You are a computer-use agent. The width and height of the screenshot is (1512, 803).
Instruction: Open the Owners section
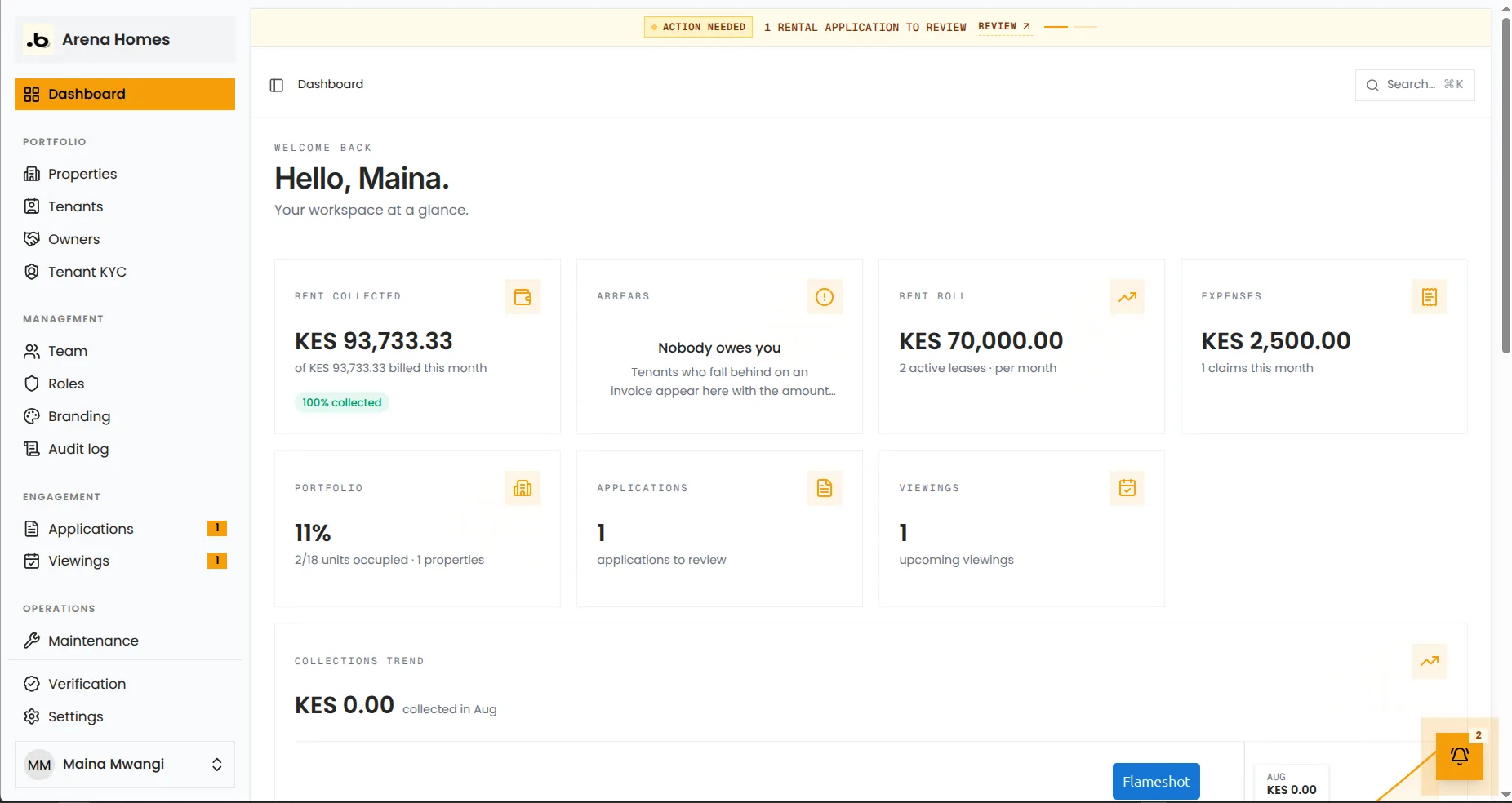pyautogui.click(x=125, y=239)
